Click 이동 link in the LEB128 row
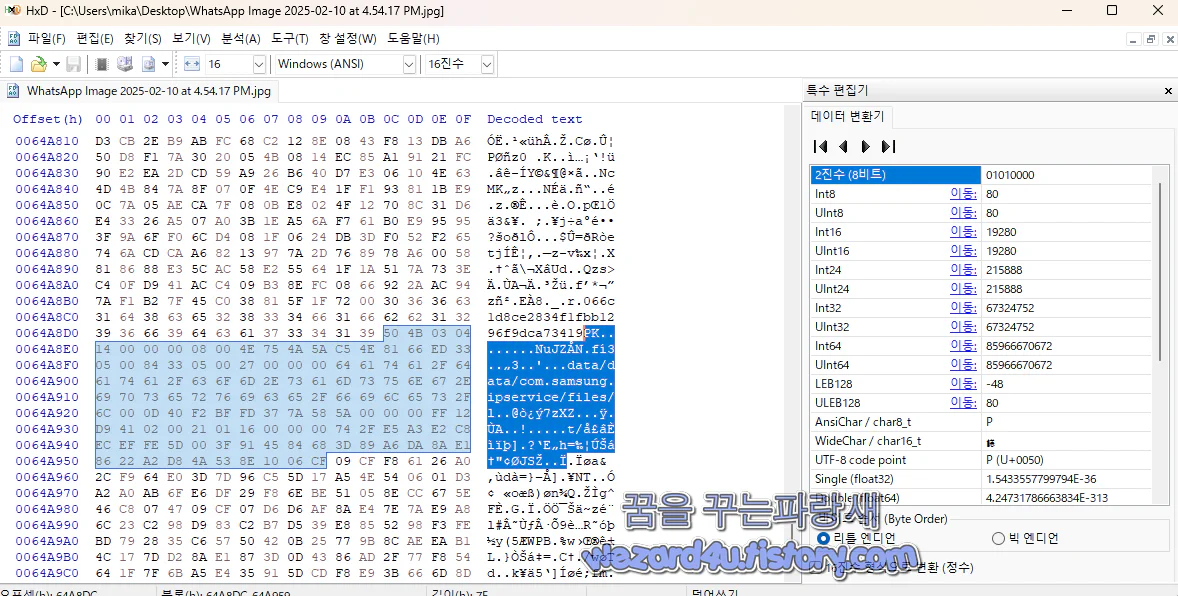Screen dimensions: 1178x596 (964, 383)
